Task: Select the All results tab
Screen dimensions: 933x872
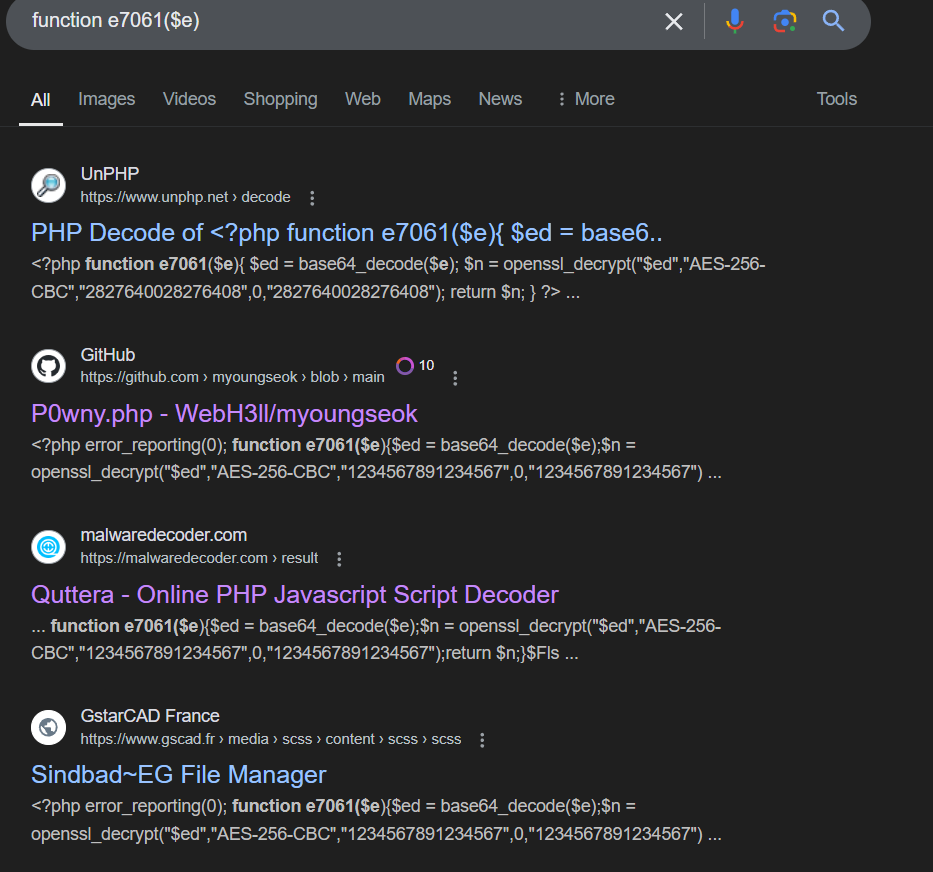Action: pyautogui.click(x=40, y=99)
